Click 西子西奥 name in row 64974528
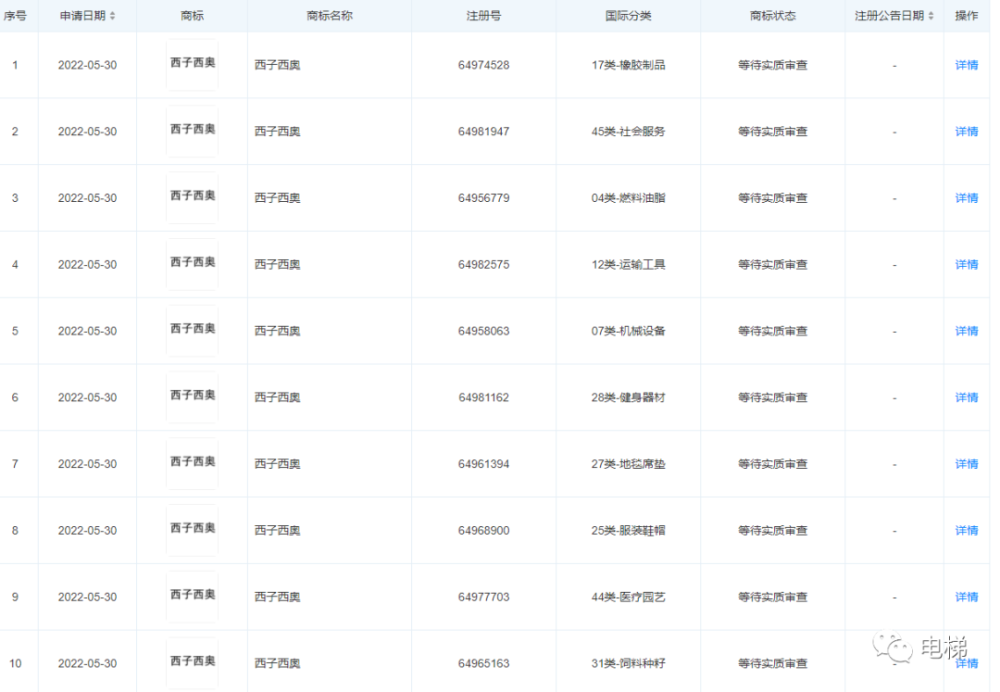Screen dimensions: 1000x692 (277, 65)
